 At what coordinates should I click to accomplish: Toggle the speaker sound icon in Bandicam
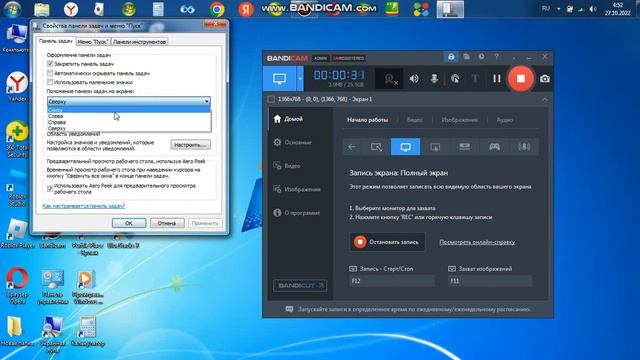[414, 79]
